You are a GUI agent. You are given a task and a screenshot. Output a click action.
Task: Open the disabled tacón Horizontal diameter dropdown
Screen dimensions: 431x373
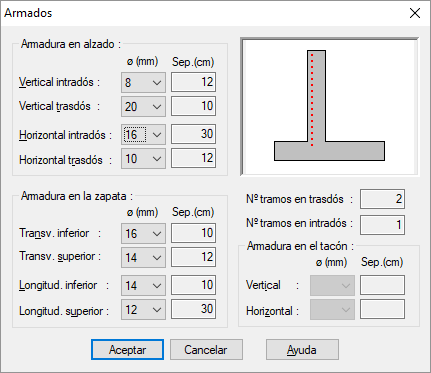click(x=332, y=310)
